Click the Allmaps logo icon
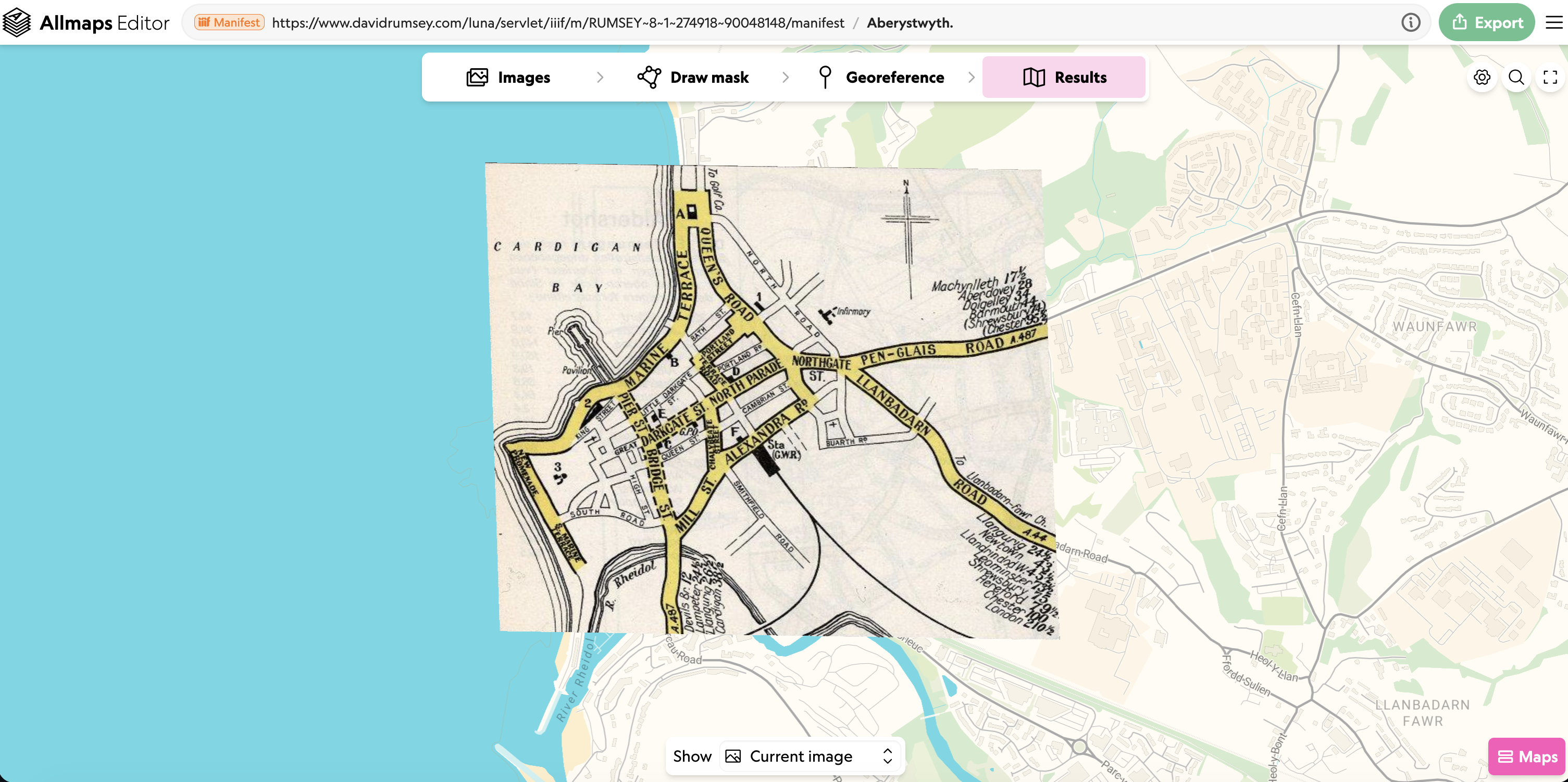 click(17, 22)
